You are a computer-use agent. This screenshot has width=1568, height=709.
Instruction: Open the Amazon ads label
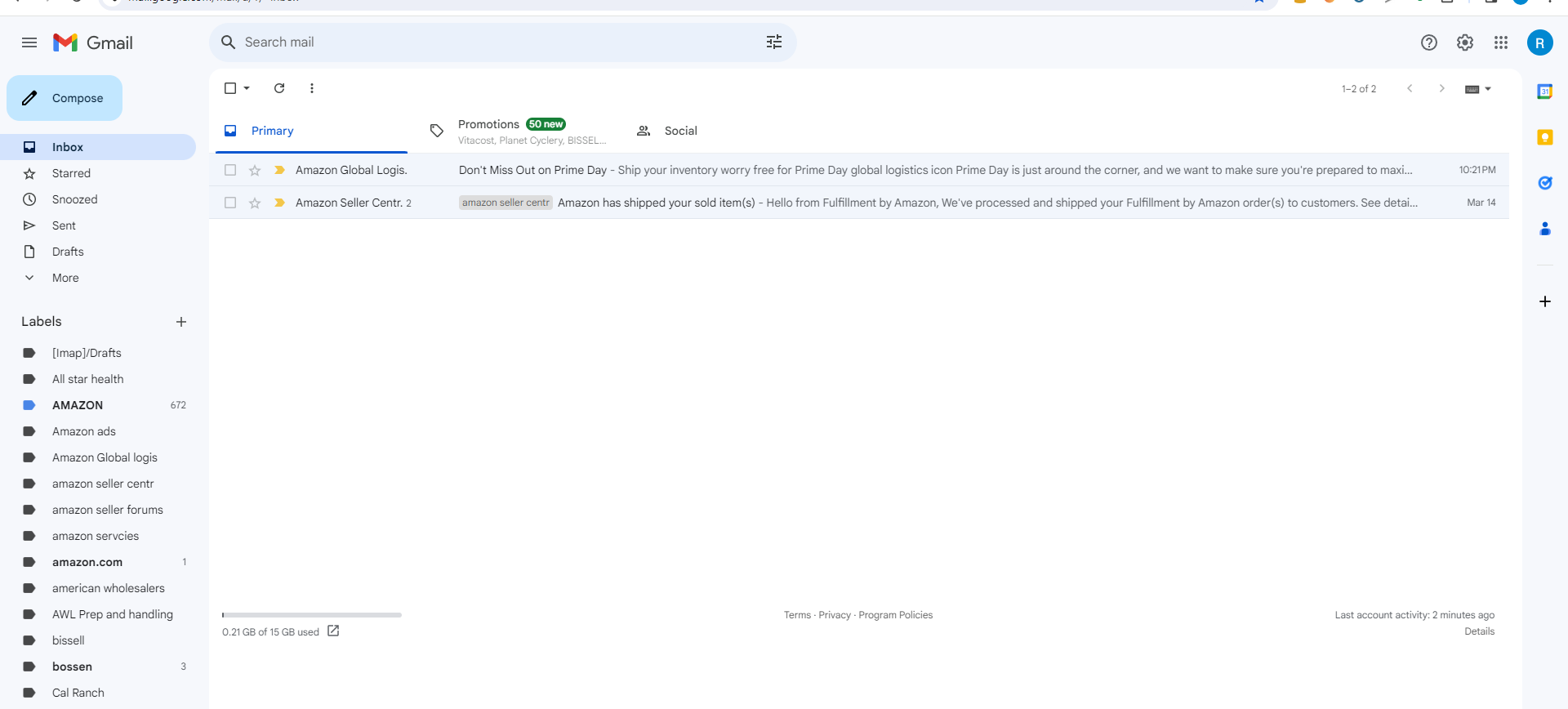[x=98, y=431]
